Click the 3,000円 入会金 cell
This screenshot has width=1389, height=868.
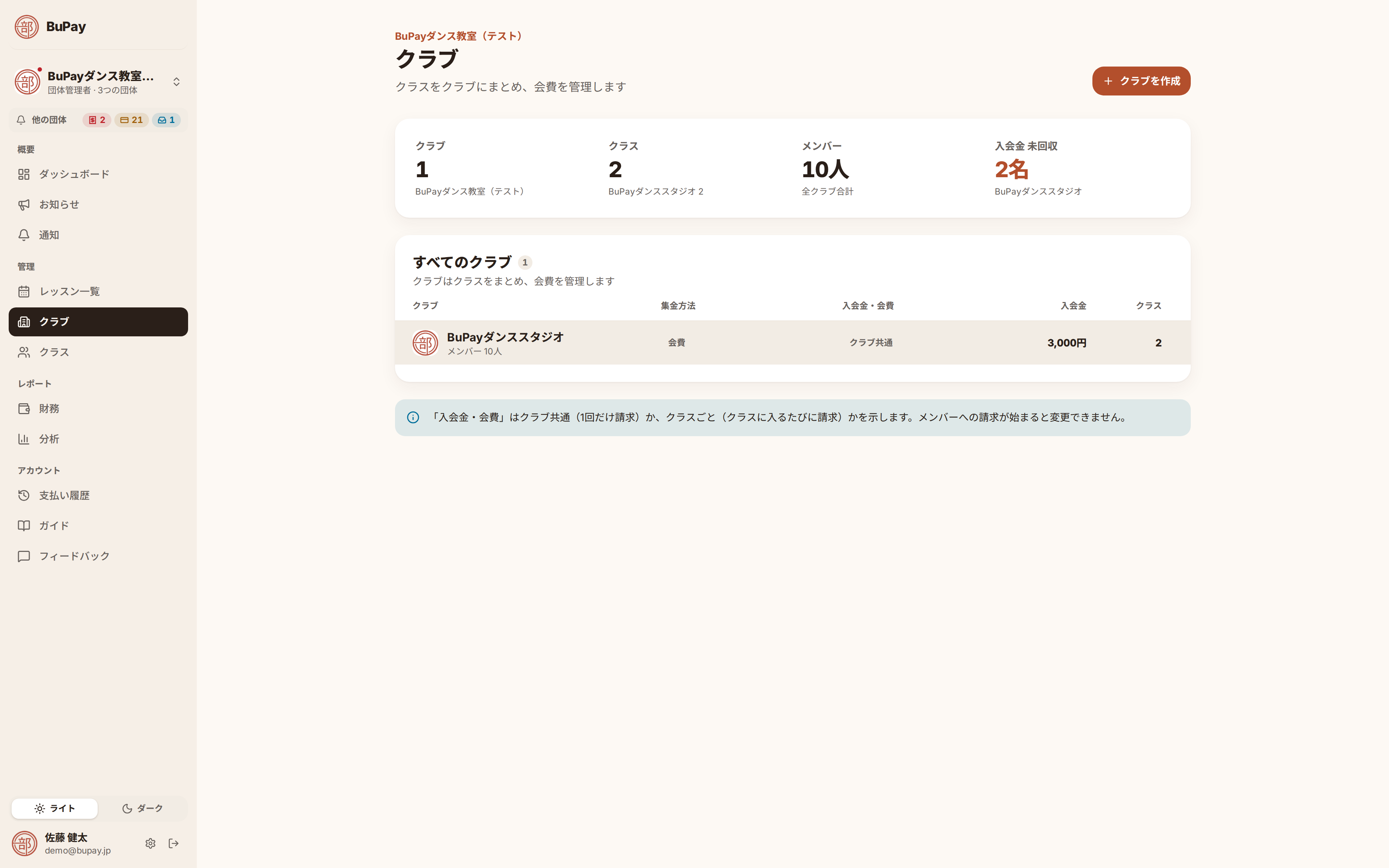click(1066, 343)
